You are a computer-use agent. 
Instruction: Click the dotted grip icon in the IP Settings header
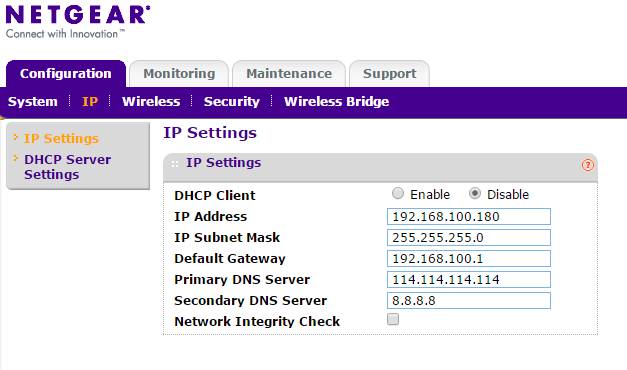175,163
